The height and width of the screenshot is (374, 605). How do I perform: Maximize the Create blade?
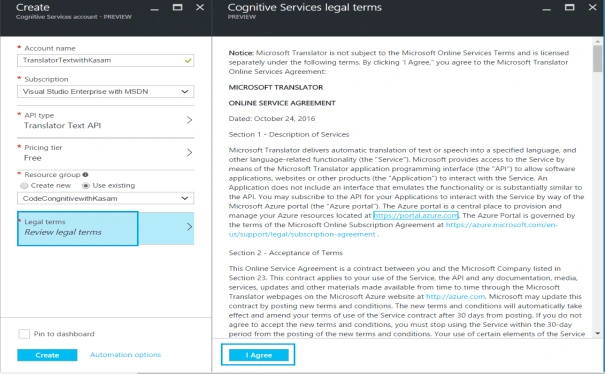click(177, 7)
